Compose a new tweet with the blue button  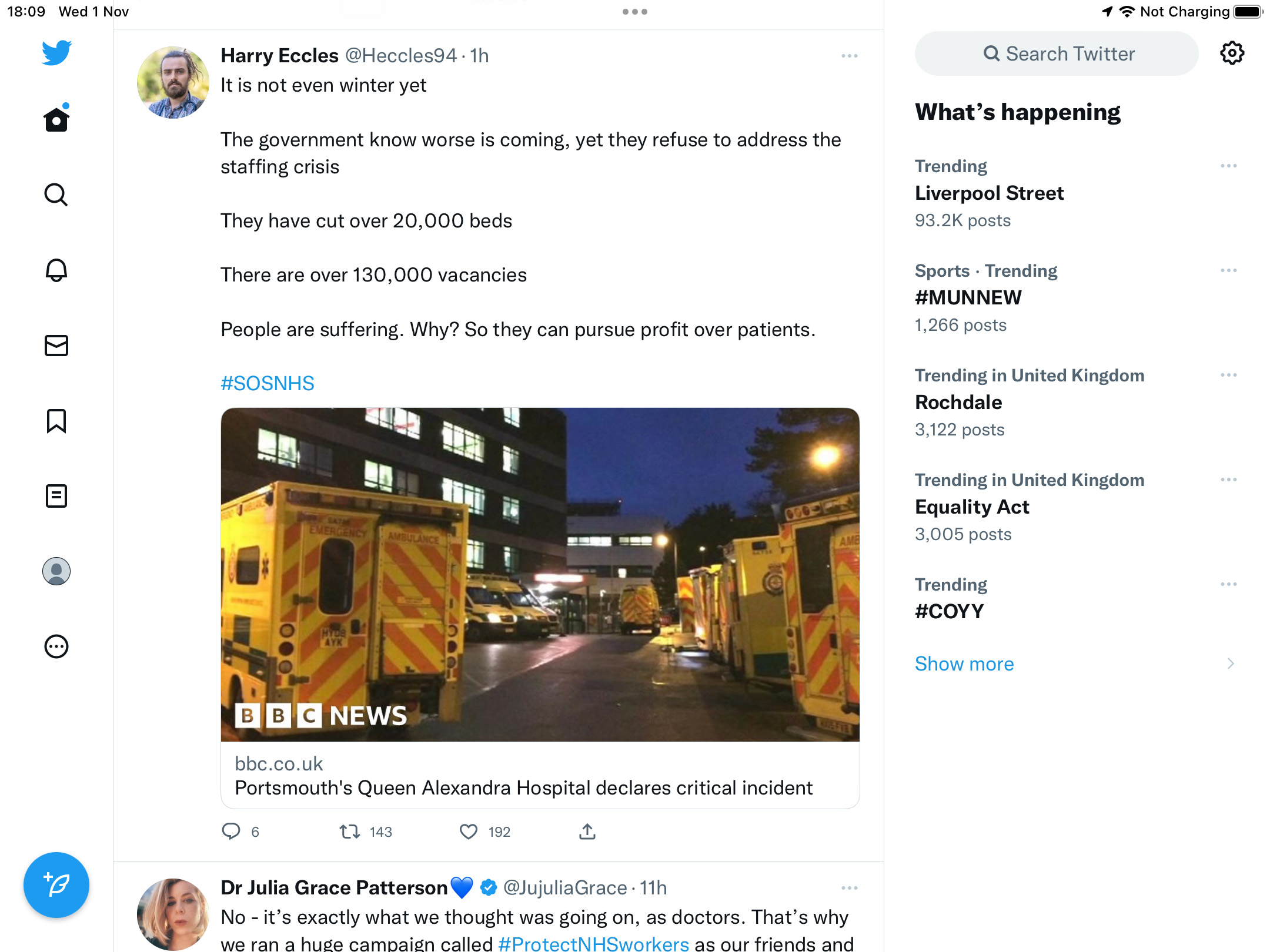click(x=56, y=885)
